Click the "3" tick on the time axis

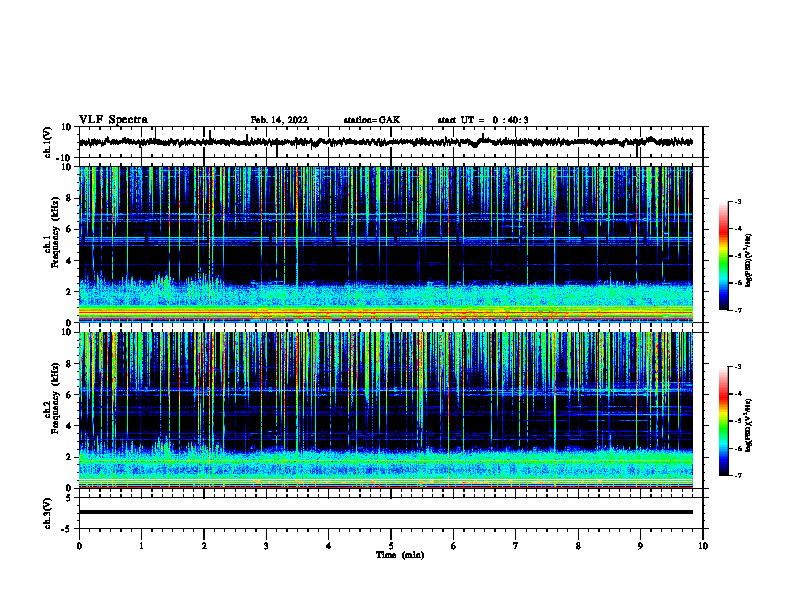[x=266, y=546]
